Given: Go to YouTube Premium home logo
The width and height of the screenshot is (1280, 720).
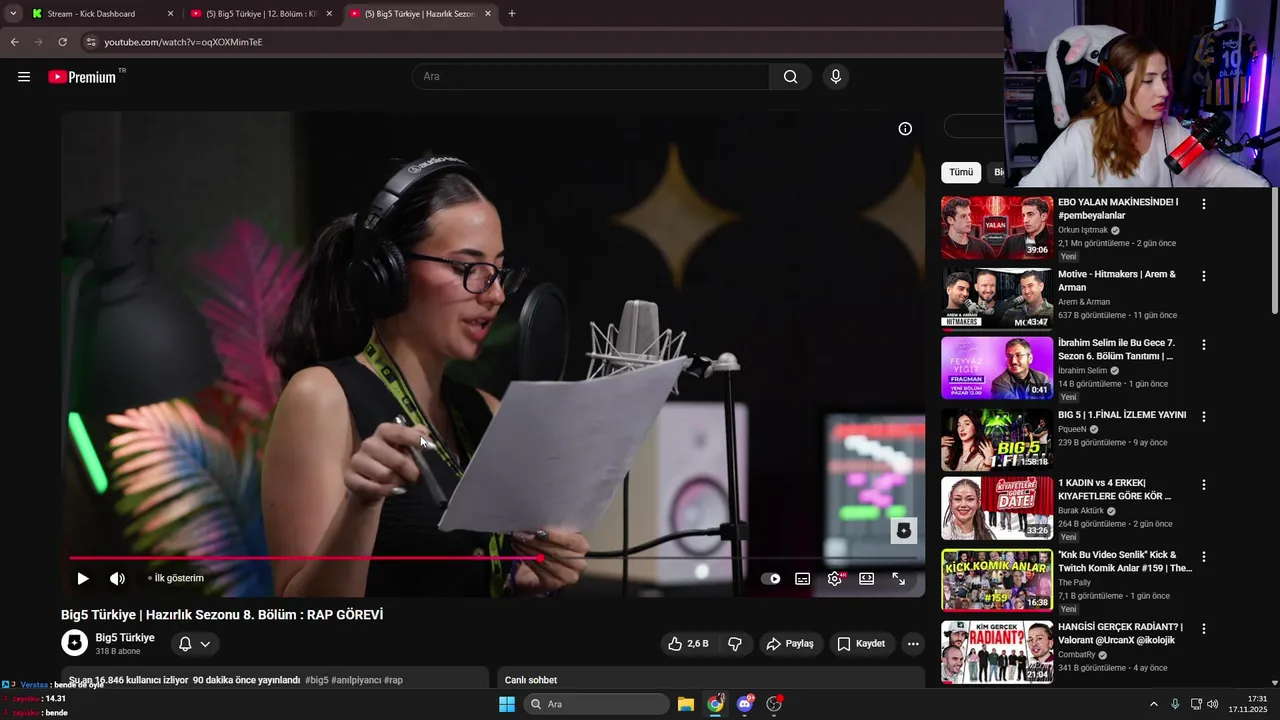Looking at the screenshot, I should coord(82,77).
